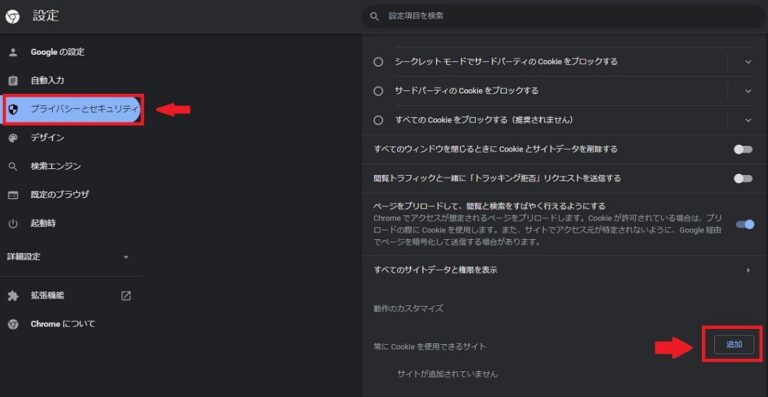Image resolution: width=768 pixels, height=397 pixels.
Task: Click the power icon for 起動時
Action: pos(13,224)
